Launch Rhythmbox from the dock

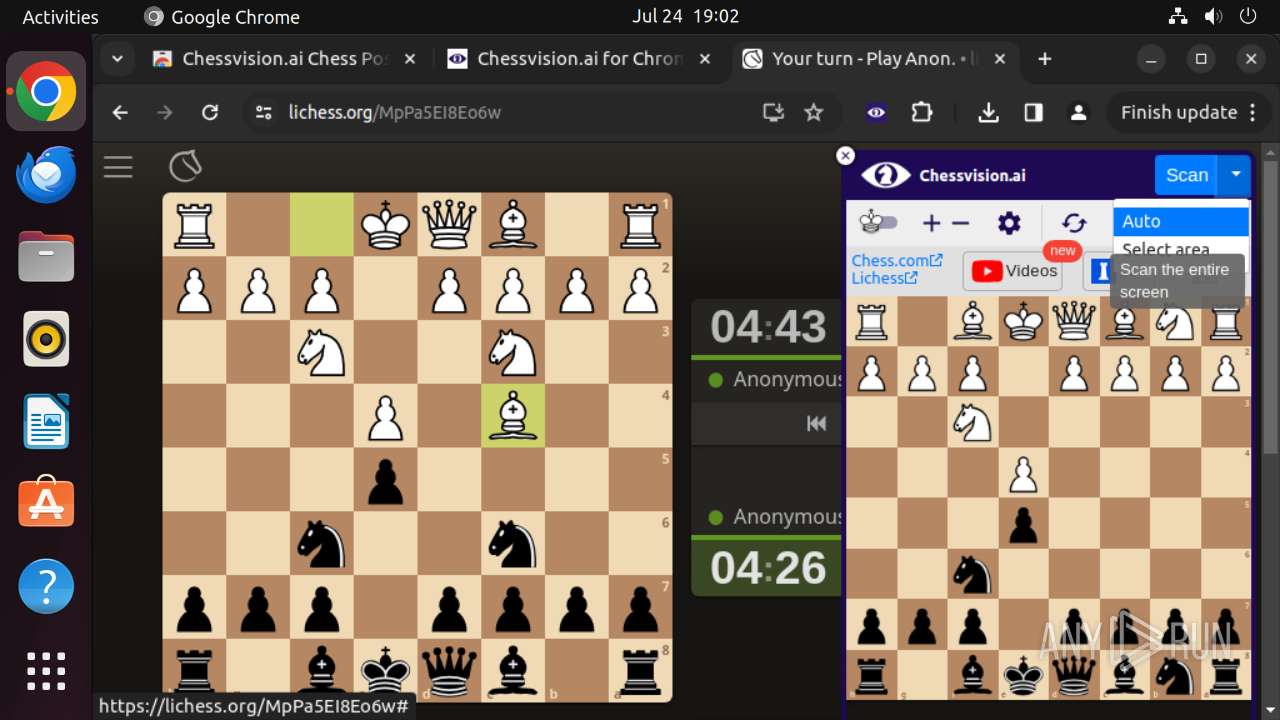[x=46, y=339]
